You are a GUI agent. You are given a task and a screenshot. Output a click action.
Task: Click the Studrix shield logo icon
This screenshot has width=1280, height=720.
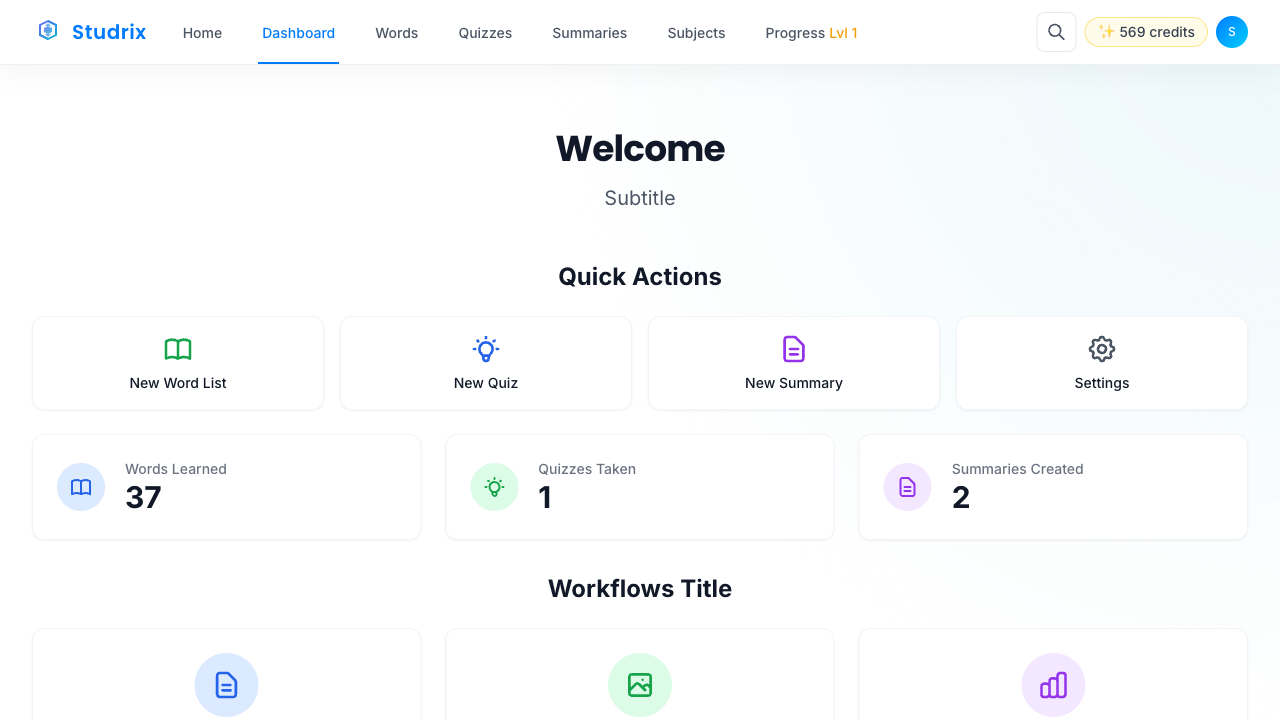point(47,30)
